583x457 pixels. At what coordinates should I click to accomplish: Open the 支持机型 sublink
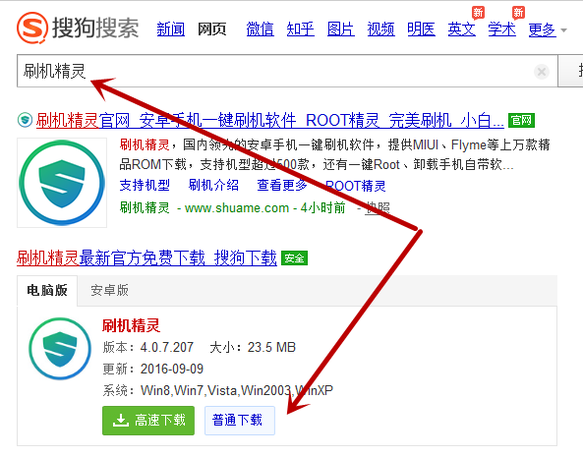tap(145, 185)
